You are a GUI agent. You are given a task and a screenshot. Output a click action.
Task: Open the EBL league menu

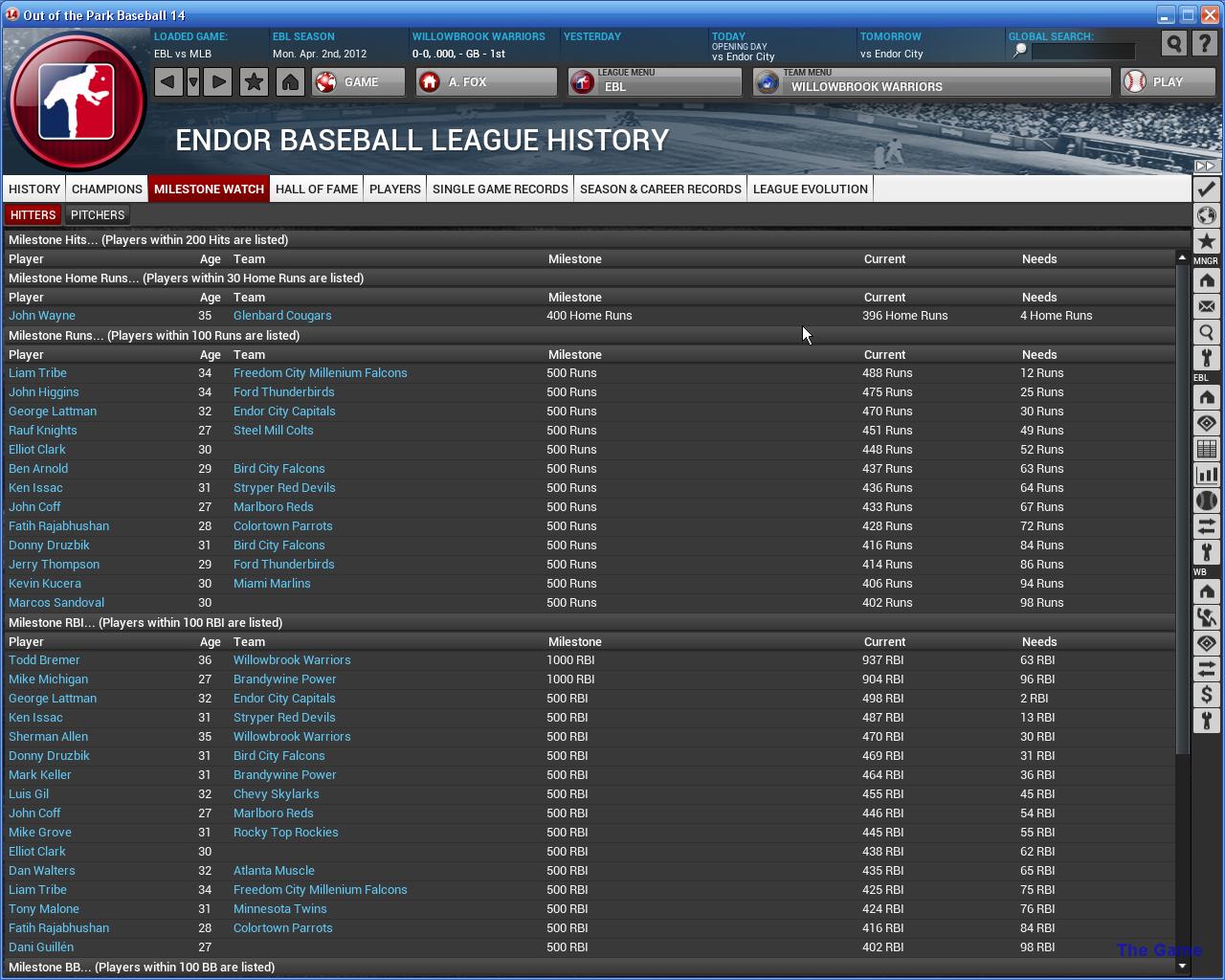pyautogui.click(x=654, y=82)
